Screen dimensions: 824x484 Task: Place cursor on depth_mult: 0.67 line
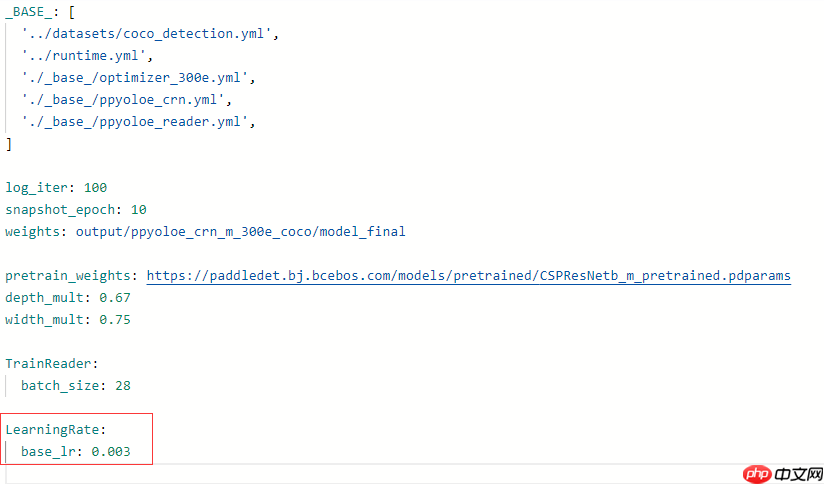[68, 297]
